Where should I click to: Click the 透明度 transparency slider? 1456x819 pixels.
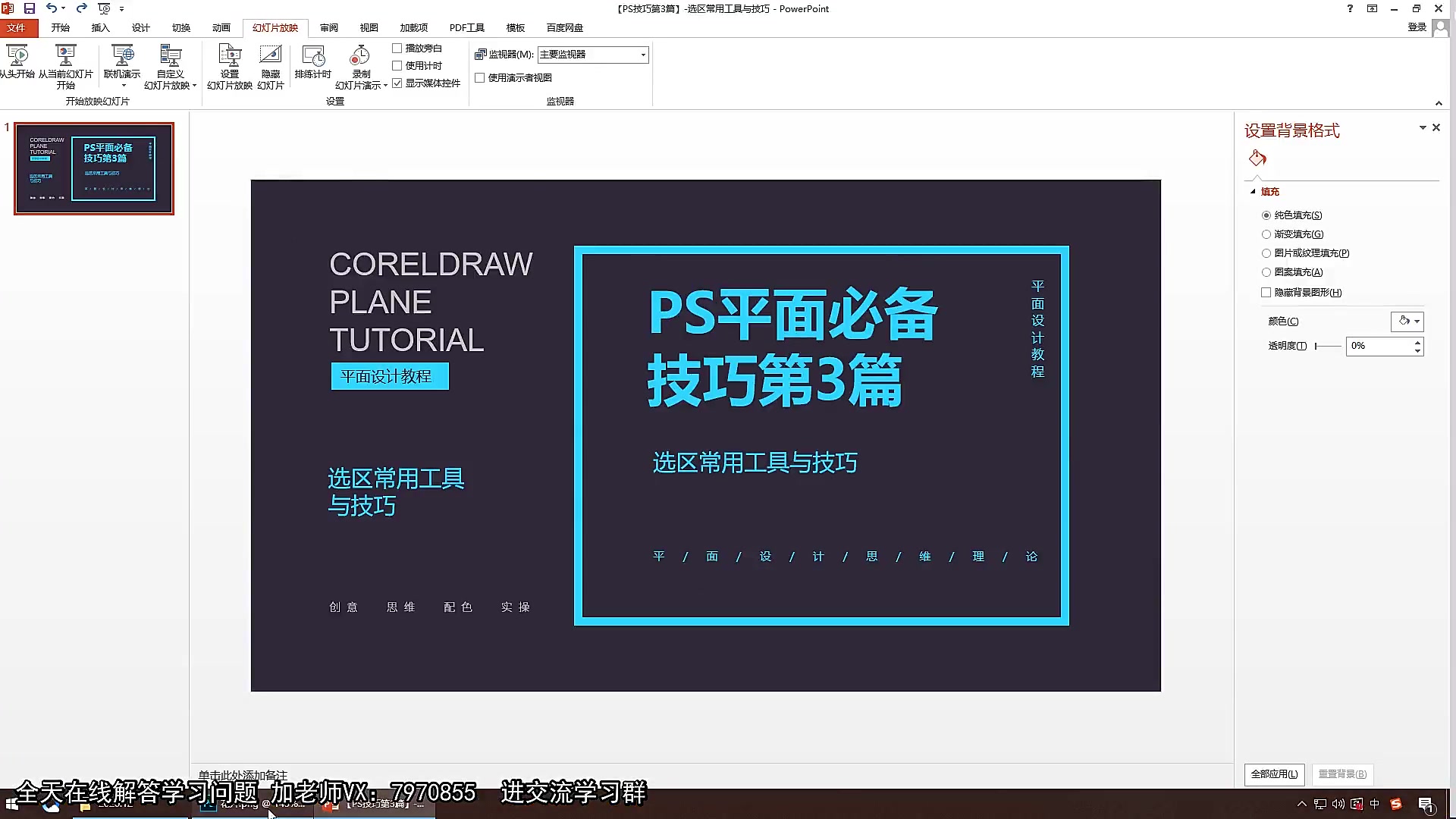point(1328,346)
